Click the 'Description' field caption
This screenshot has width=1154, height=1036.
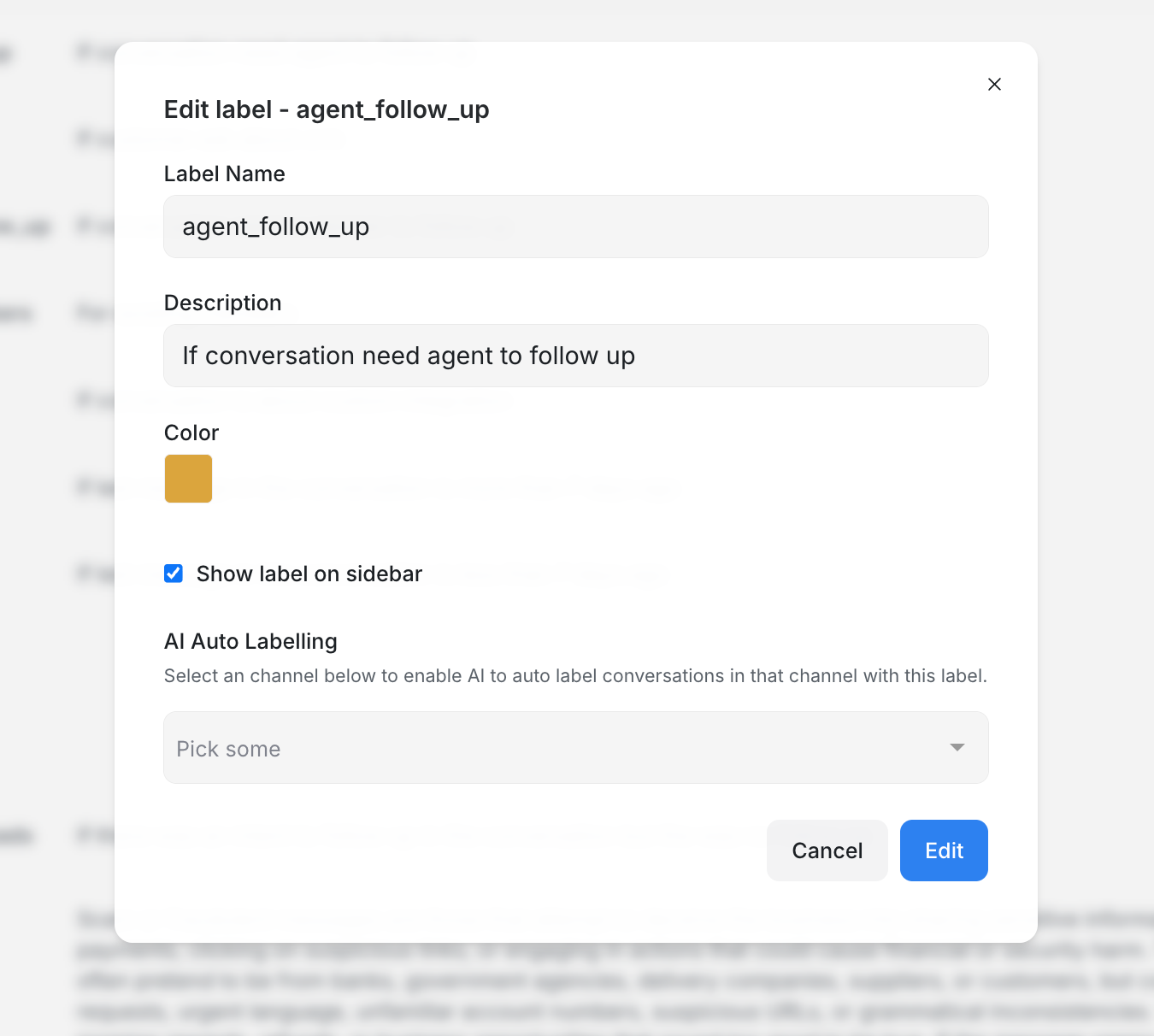click(222, 303)
